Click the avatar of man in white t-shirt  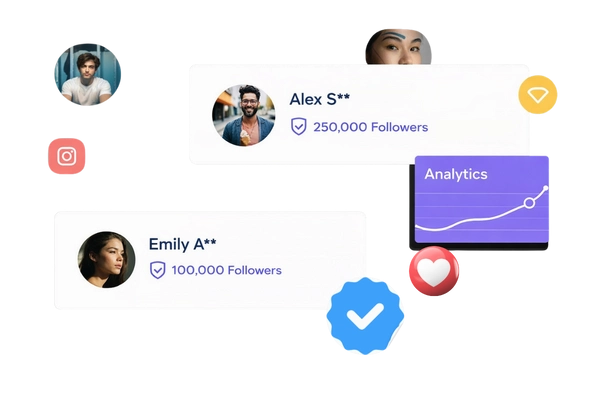point(88,74)
